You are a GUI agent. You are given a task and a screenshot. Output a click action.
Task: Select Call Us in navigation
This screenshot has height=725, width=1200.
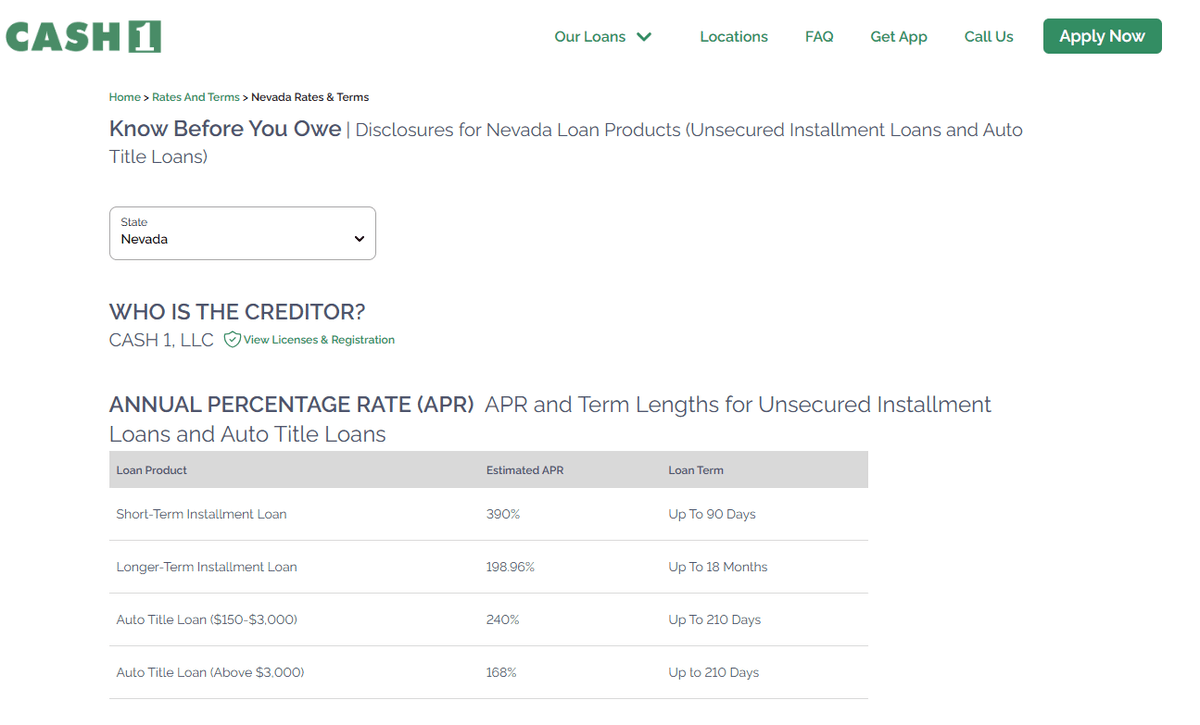point(989,37)
